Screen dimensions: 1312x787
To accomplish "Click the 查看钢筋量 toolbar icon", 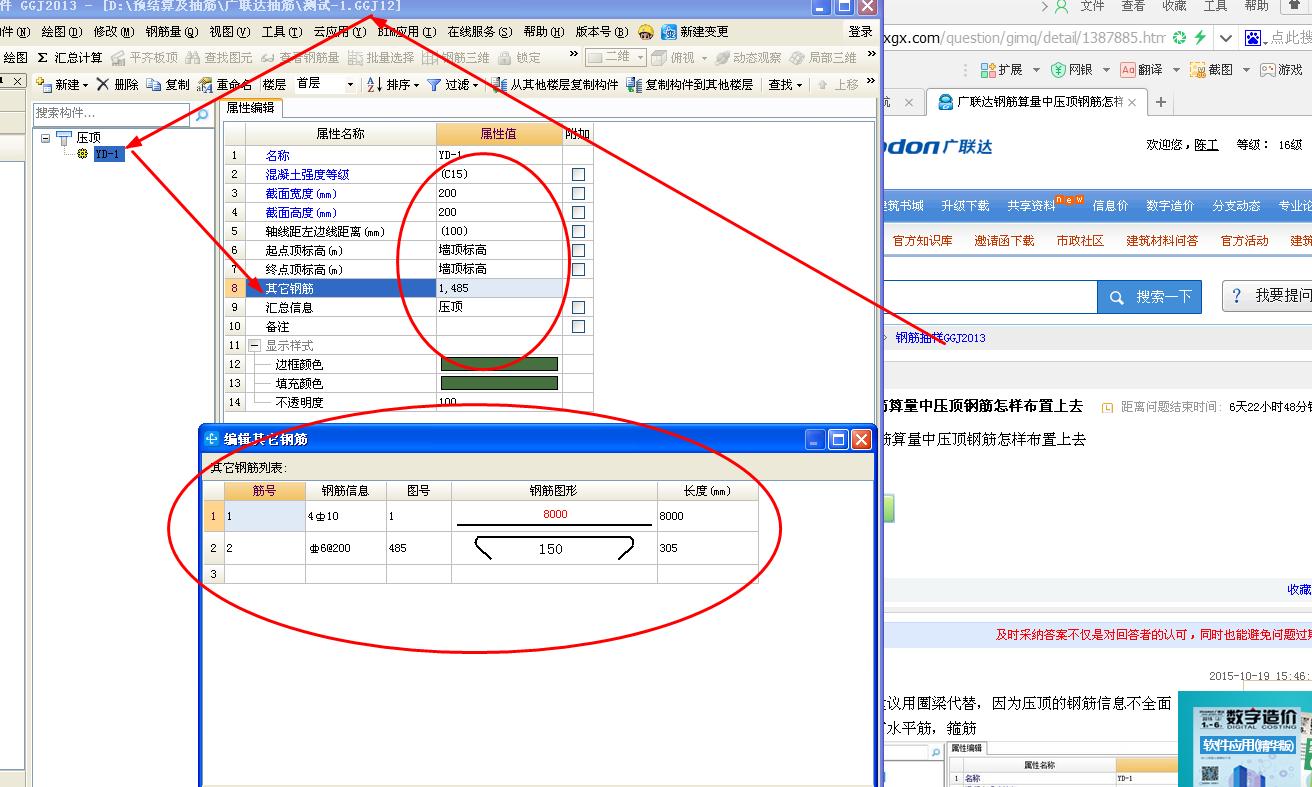I will click(x=268, y=58).
